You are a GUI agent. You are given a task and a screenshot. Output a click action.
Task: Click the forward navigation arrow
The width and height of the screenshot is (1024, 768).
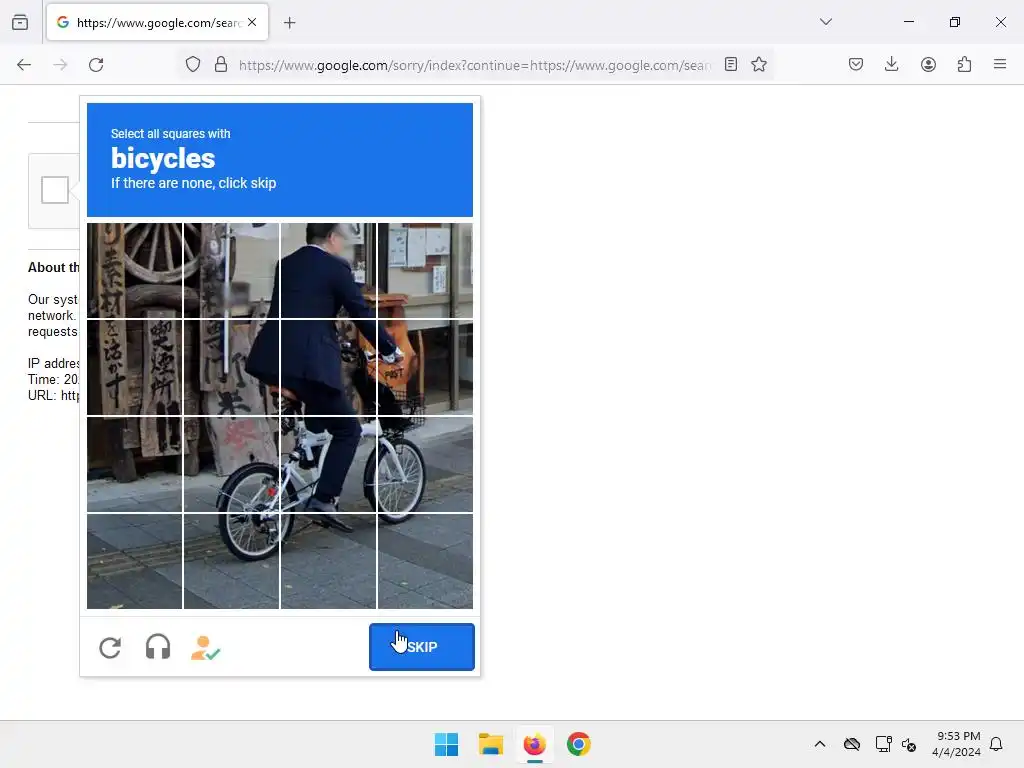(x=60, y=65)
